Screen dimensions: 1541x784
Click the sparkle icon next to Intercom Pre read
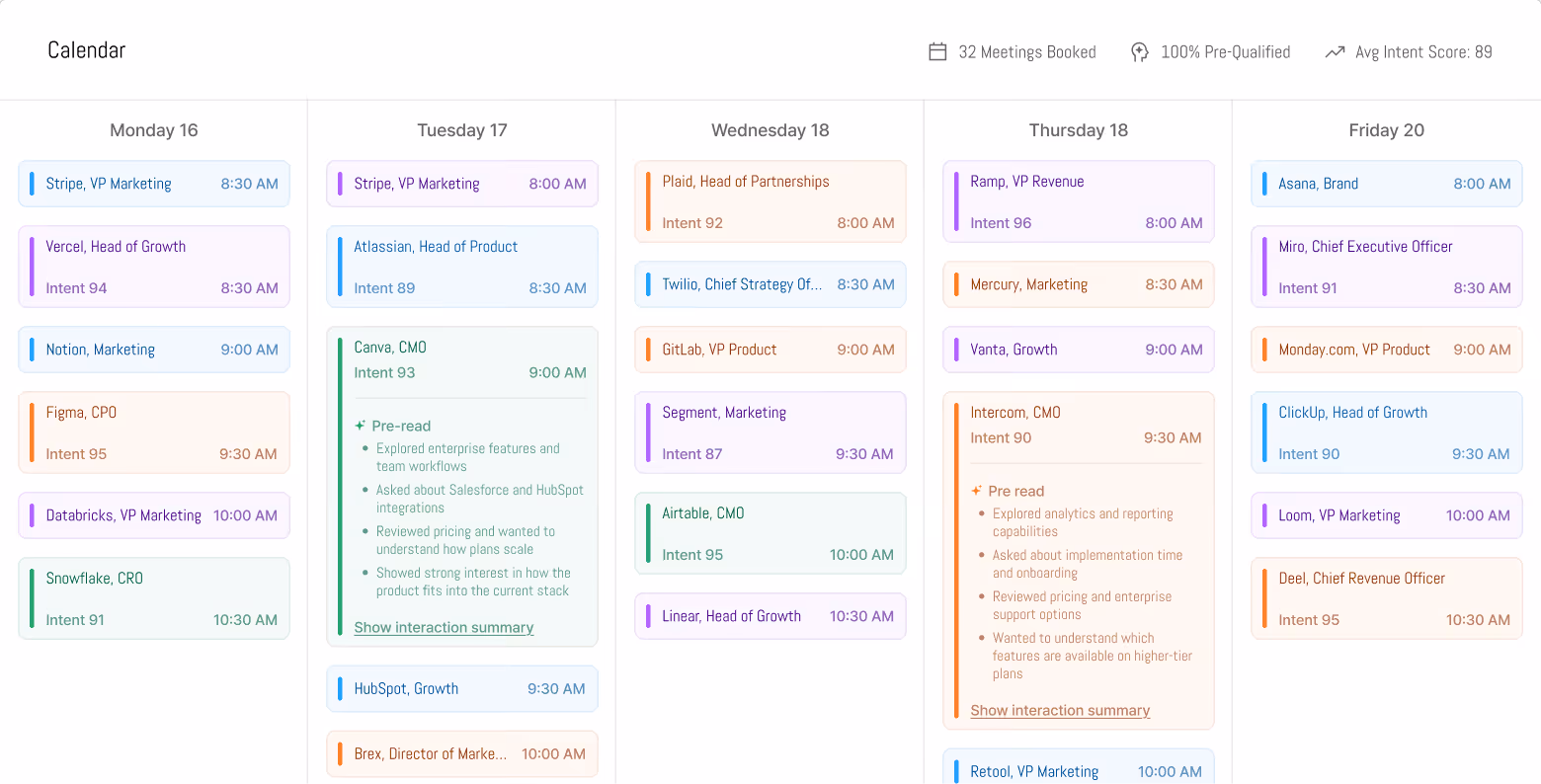point(977,491)
